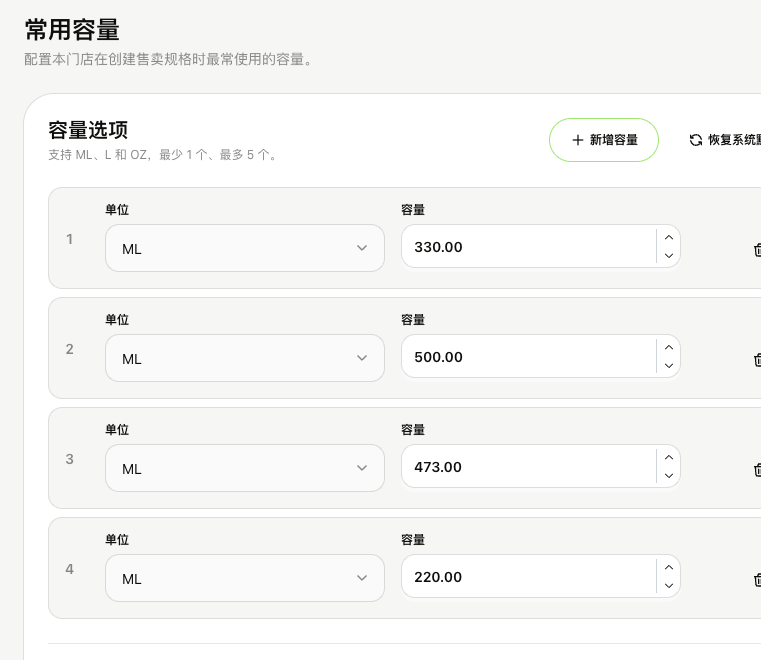Delete capacity row 2 with trash icon
This screenshot has width=761, height=660.
(x=757, y=360)
